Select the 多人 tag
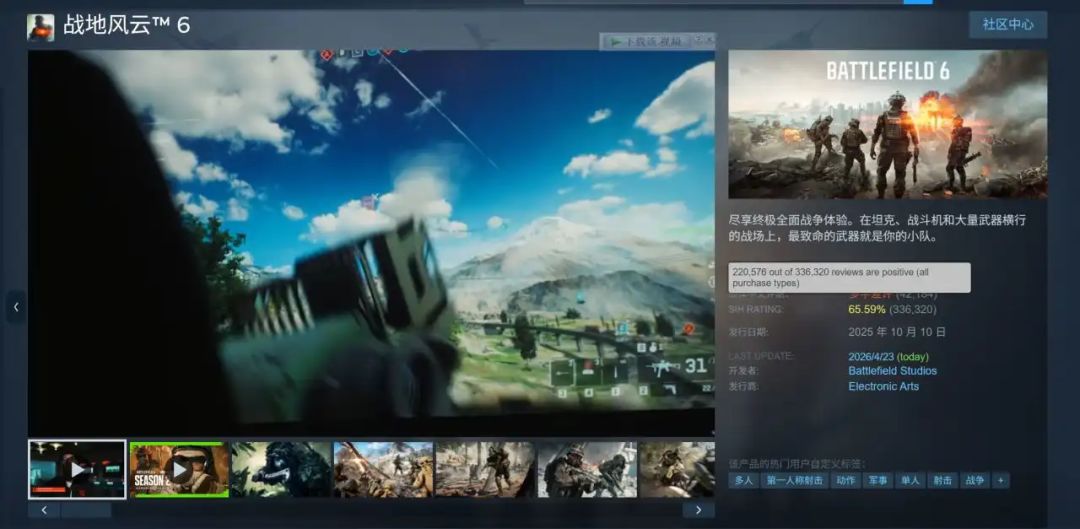 point(744,480)
